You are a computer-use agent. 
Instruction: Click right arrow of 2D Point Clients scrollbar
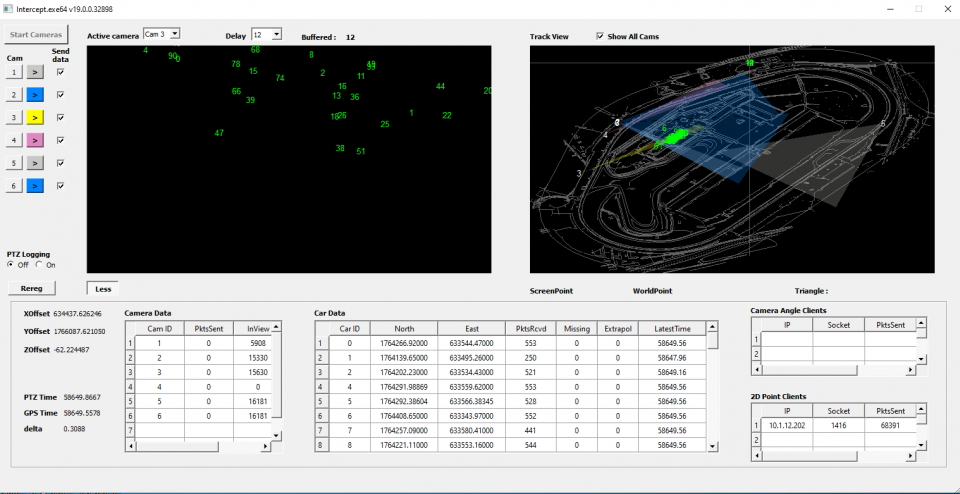point(910,456)
